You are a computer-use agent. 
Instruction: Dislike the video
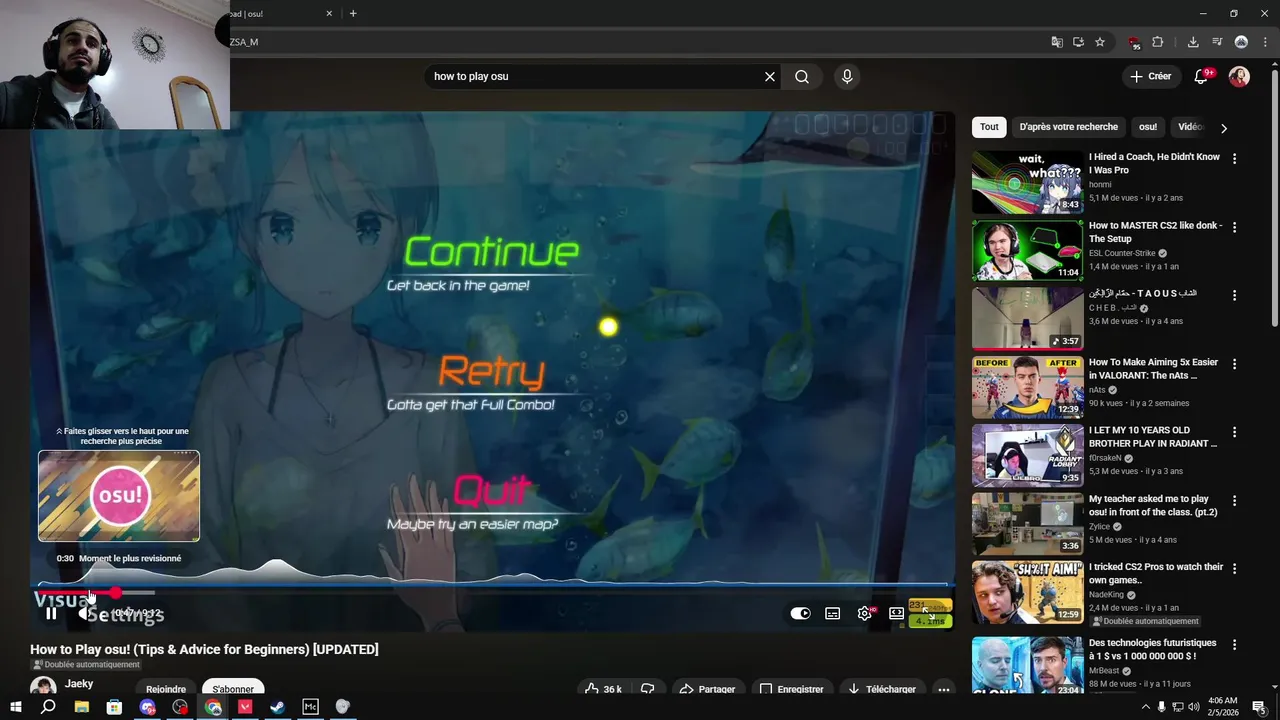click(647, 689)
